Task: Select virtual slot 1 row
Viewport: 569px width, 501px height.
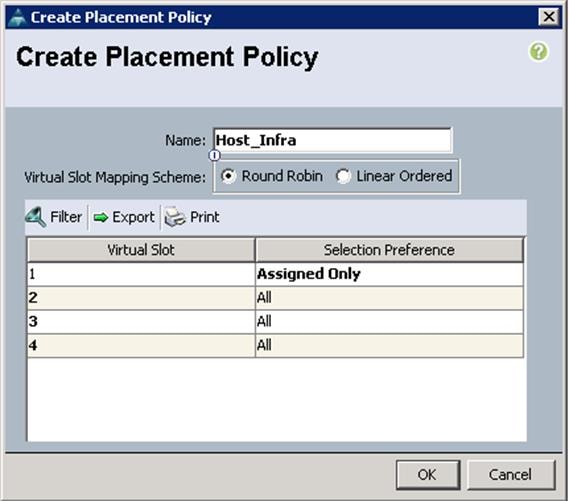Action: [x=275, y=274]
